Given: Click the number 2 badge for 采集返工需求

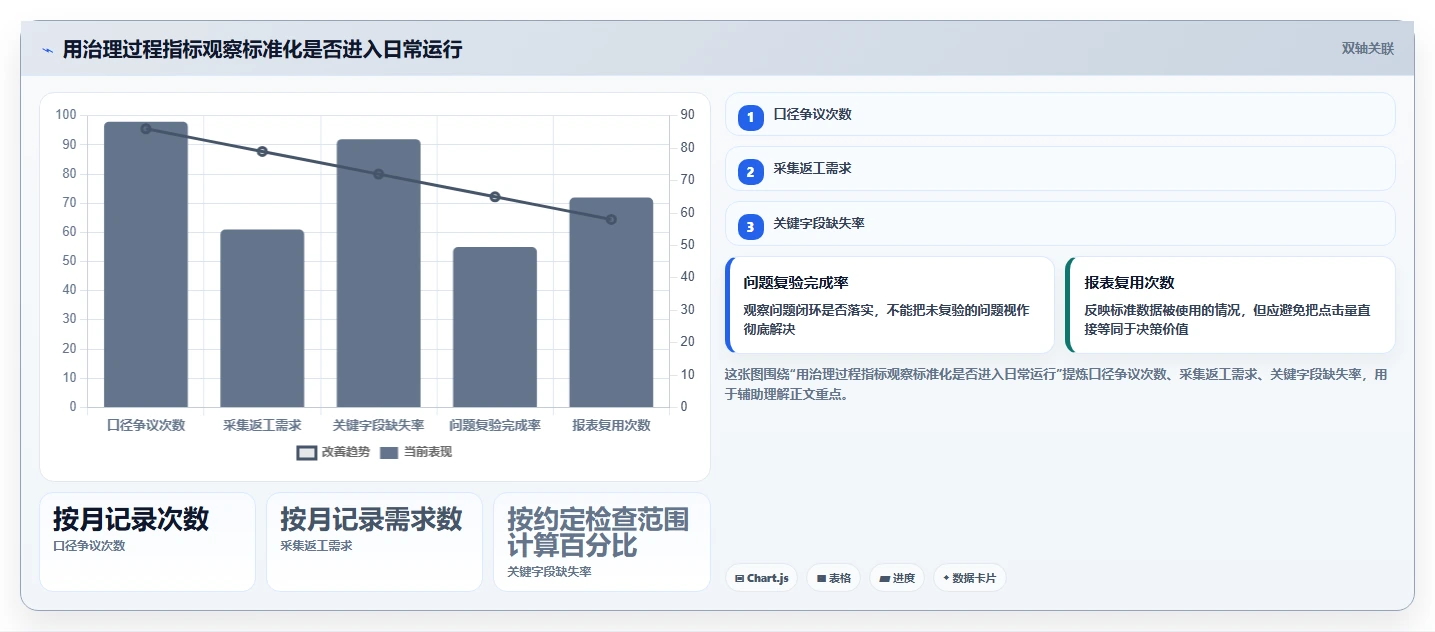Looking at the screenshot, I should pyautogui.click(x=751, y=172).
